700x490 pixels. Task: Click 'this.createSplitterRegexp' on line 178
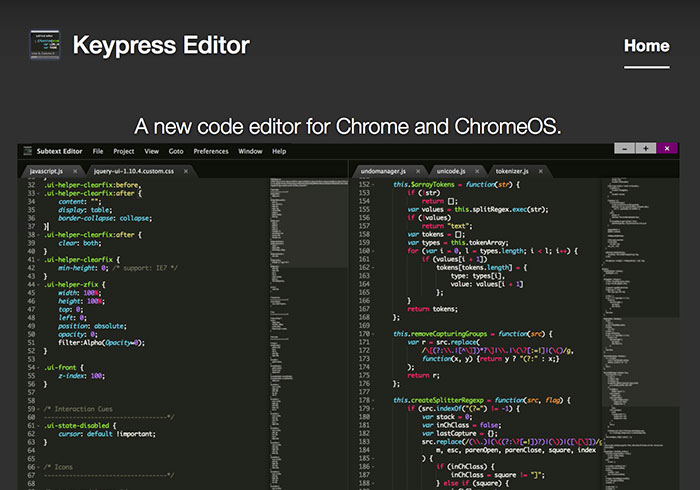438,401
